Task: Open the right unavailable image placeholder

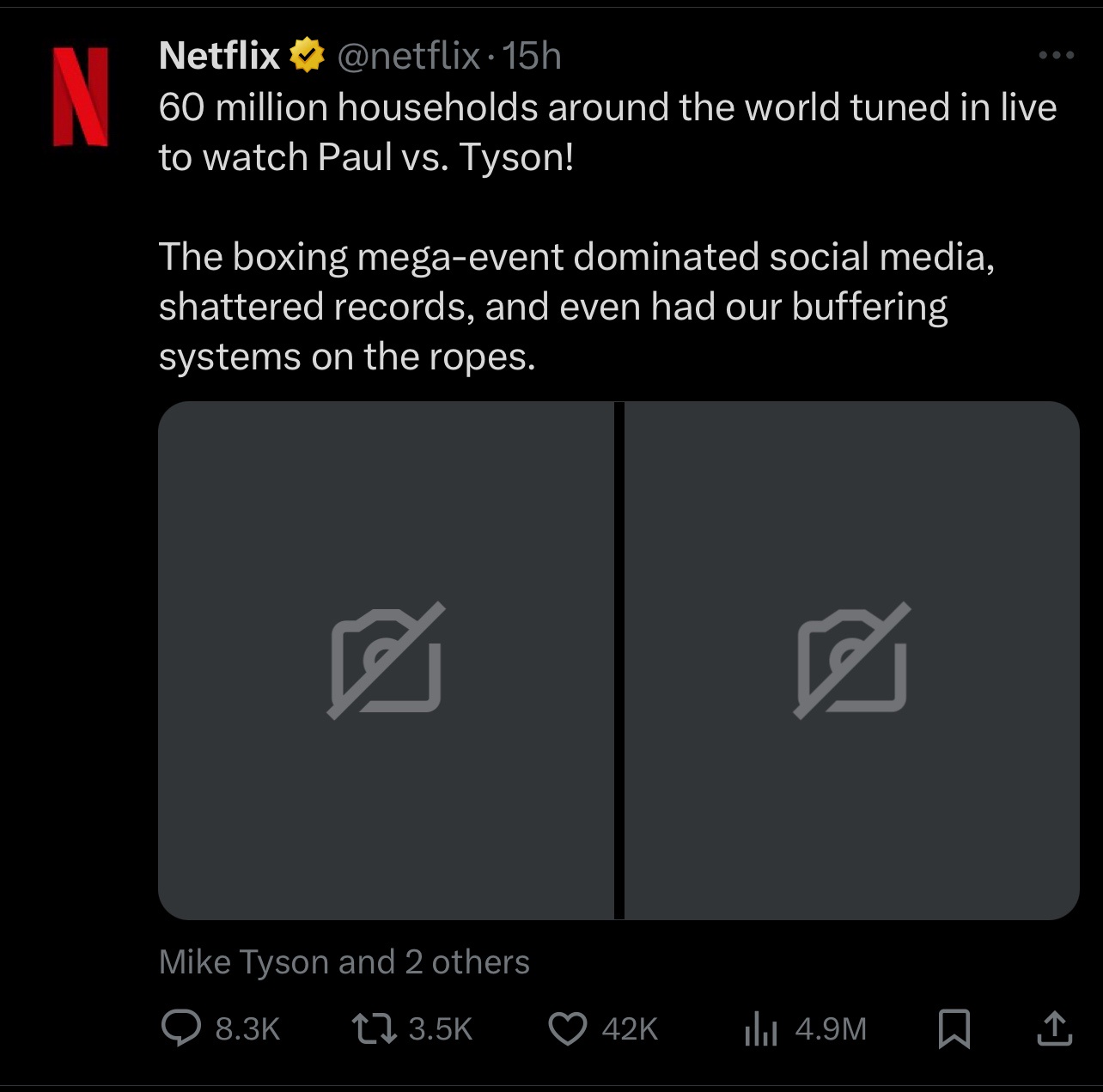Action: (x=851, y=660)
